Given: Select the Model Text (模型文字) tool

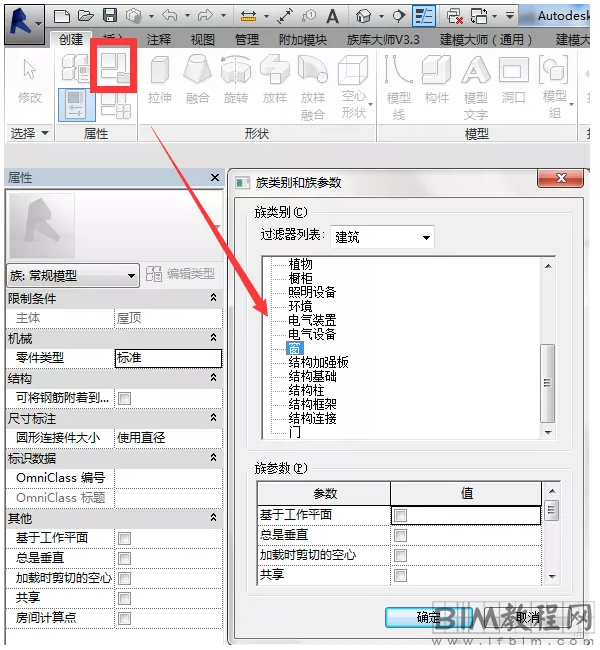Looking at the screenshot, I should pyautogui.click(x=475, y=72).
